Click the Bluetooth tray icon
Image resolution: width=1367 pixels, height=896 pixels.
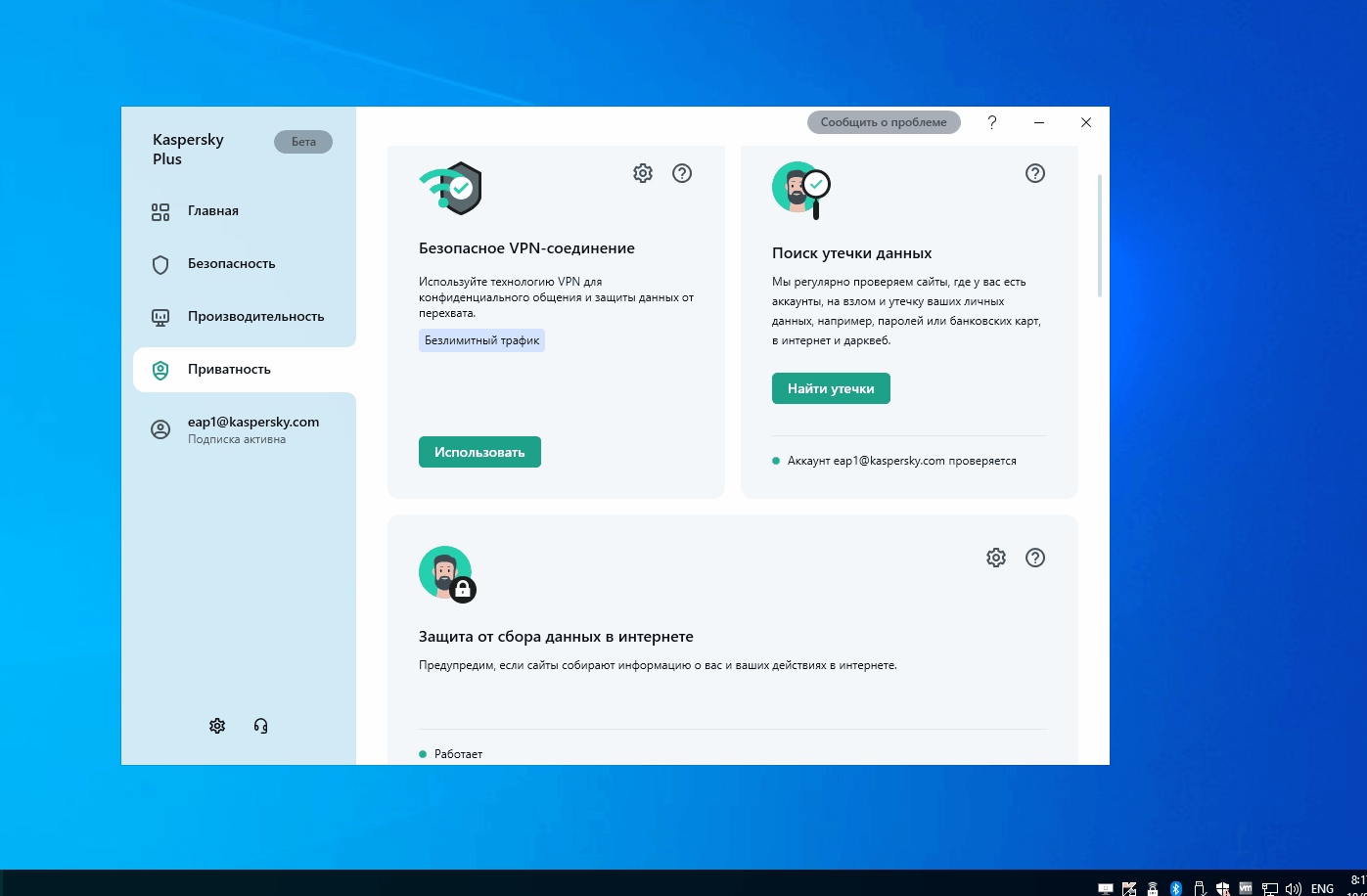pyautogui.click(x=1176, y=888)
